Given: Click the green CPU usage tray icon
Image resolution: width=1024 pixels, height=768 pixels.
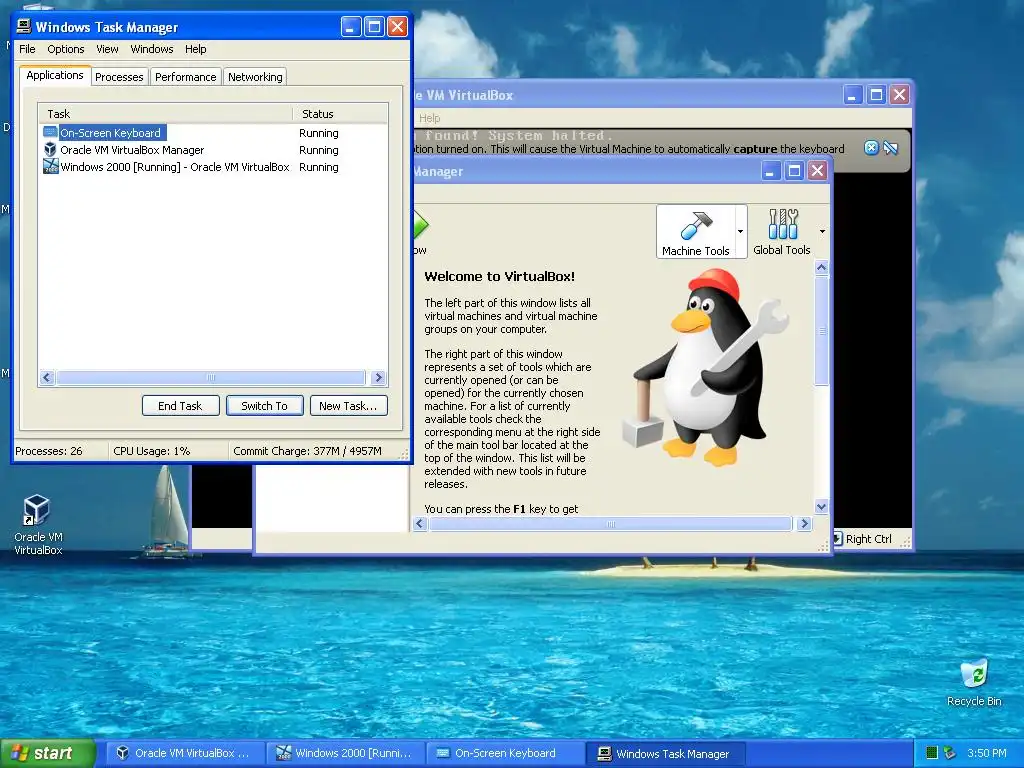Looking at the screenshot, I should pos(932,753).
